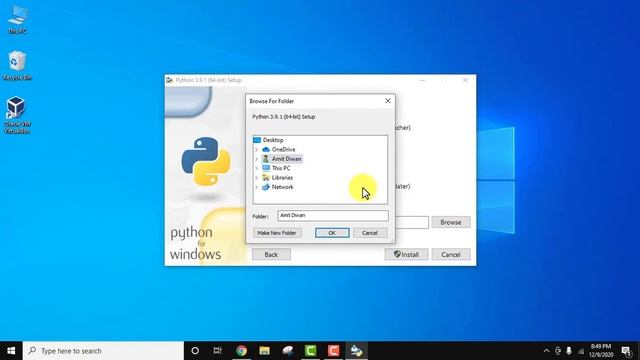Click the network status tray icon
Screen dimensions: 640x360
pos(581,351)
